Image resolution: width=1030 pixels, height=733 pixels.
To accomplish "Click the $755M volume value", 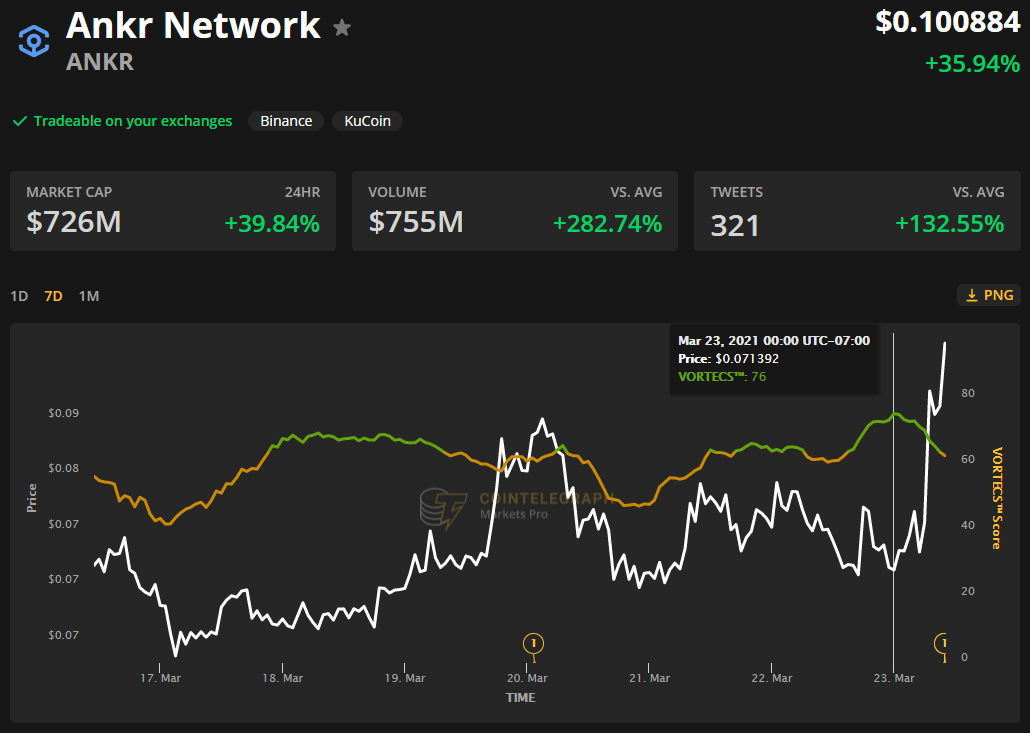I will (416, 222).
